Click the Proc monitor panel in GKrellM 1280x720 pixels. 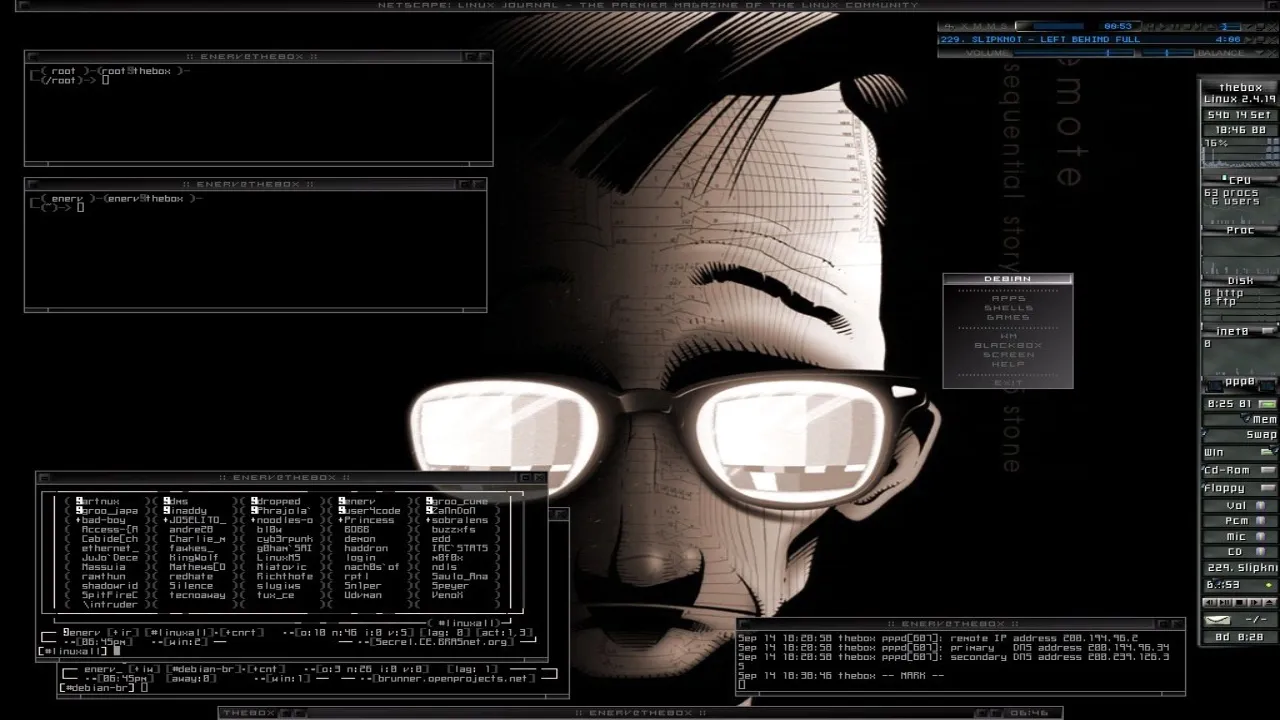[1240, 230]
